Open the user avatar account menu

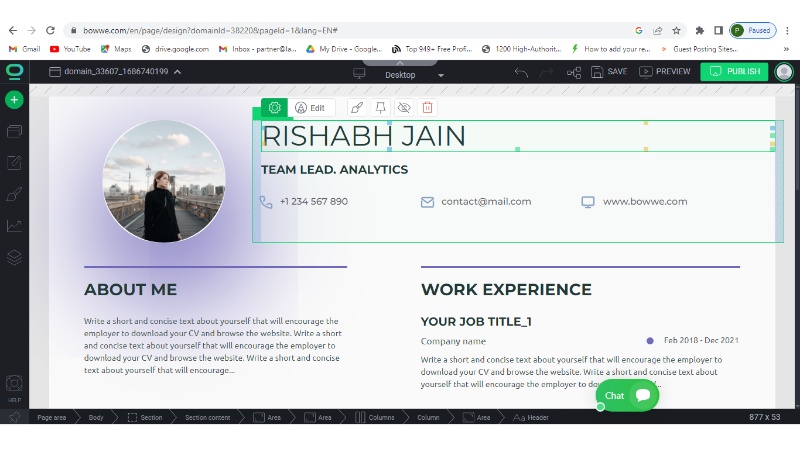pos(784,72)
